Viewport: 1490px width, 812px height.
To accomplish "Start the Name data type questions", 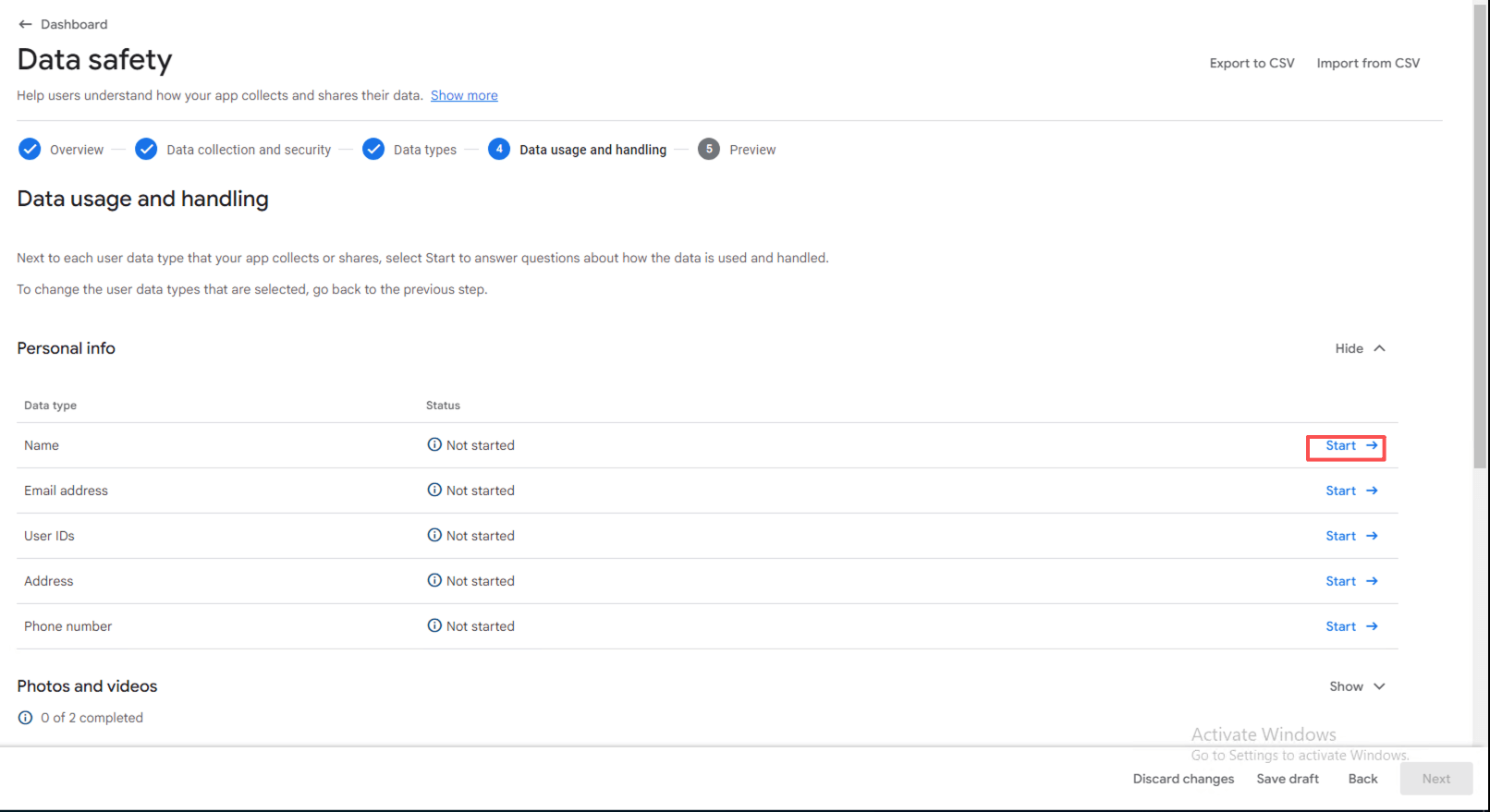I will pyautogui.click(x=1350, y=446).
